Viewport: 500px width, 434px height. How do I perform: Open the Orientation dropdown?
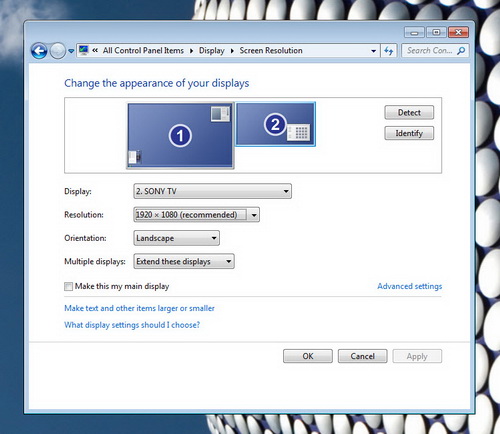click(x=176, y=238)
